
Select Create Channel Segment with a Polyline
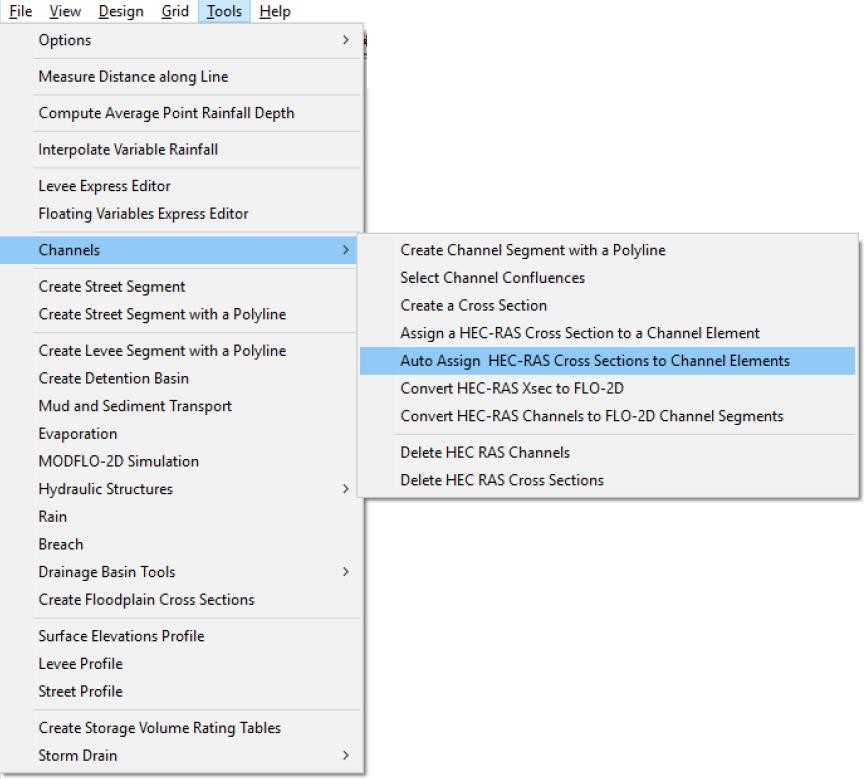point(532,250)
